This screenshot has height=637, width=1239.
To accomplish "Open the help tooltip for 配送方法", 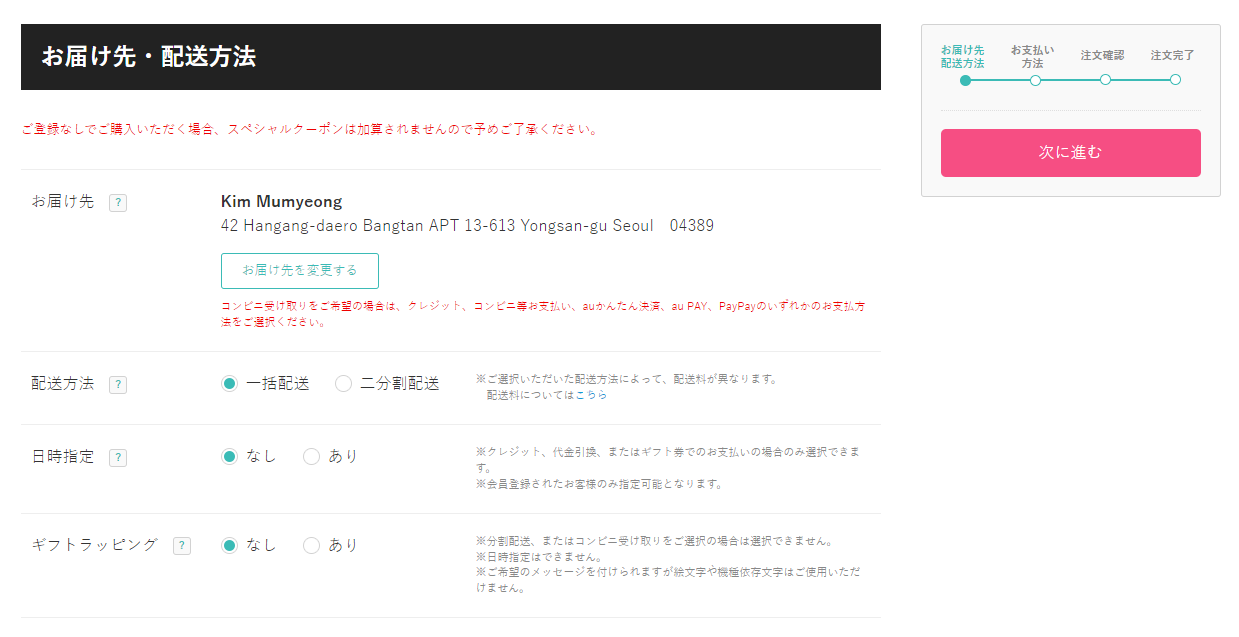I will [118, 385].
